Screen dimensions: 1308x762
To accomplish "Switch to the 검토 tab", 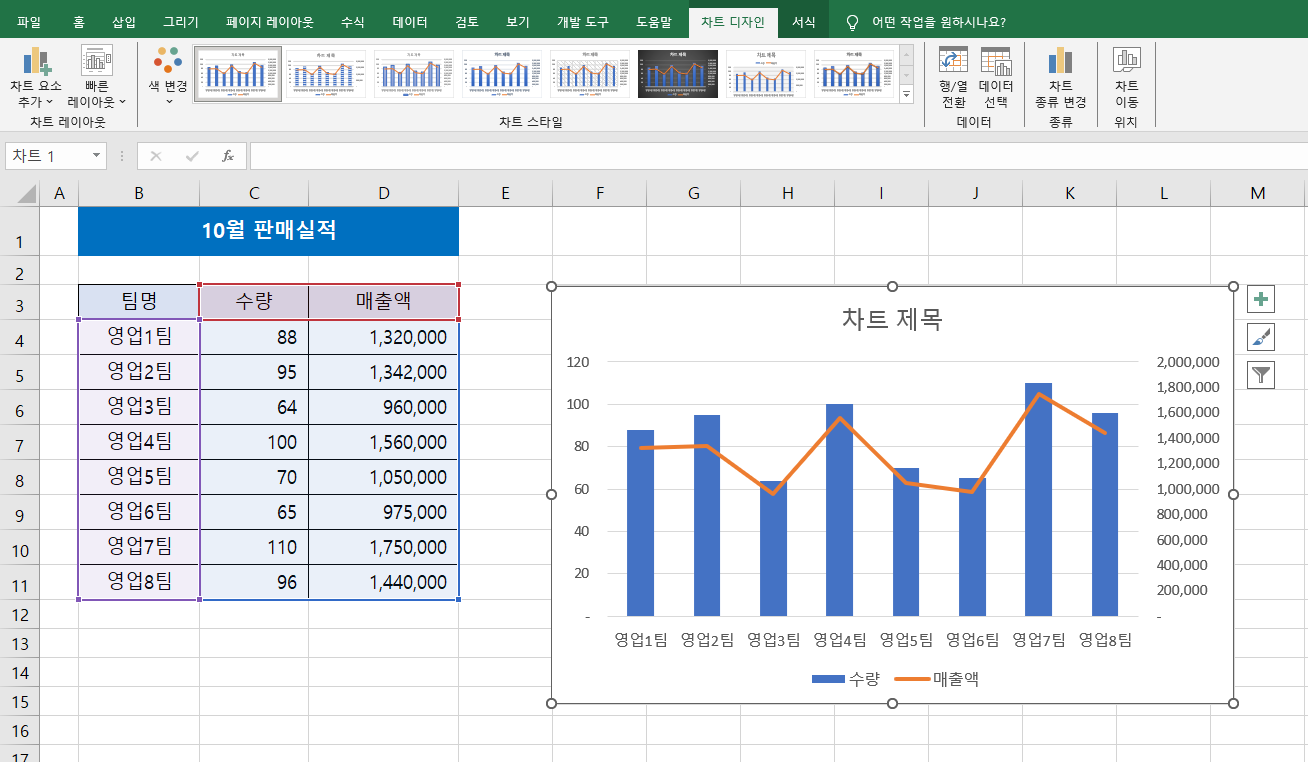I will pos(467,21).
